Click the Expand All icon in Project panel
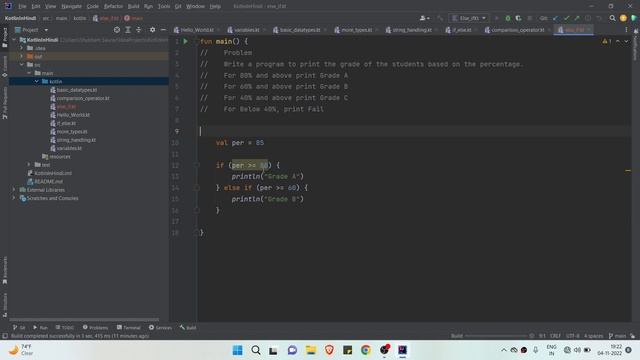Image resolution: width=640 pixels, height=360 pixels. click(128, 30)
